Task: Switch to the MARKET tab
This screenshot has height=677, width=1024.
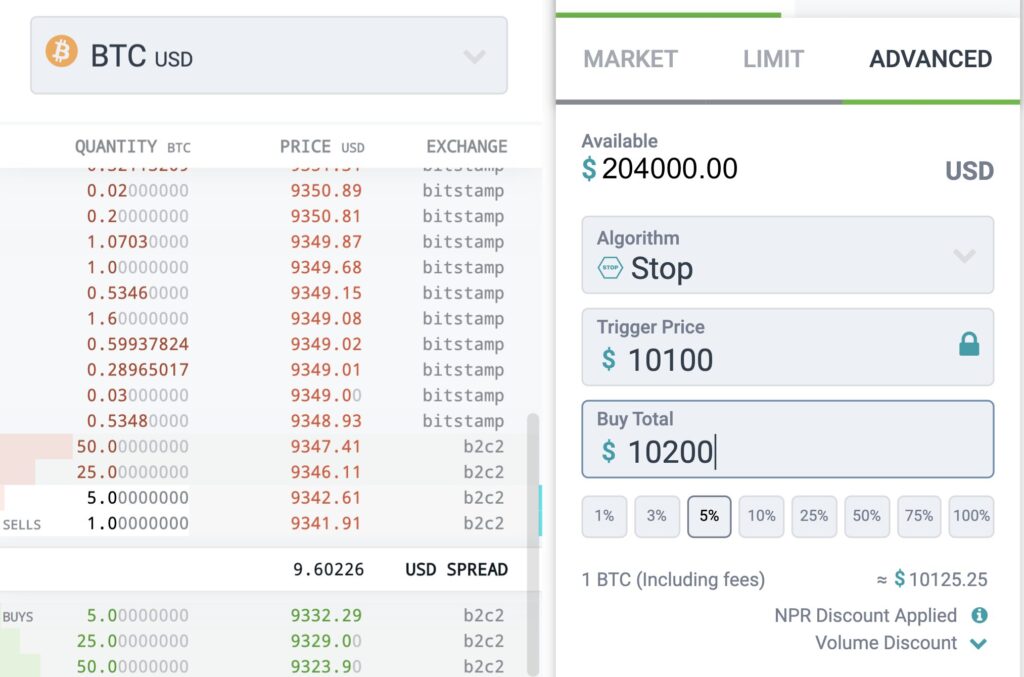Action: tap(630, 59)
